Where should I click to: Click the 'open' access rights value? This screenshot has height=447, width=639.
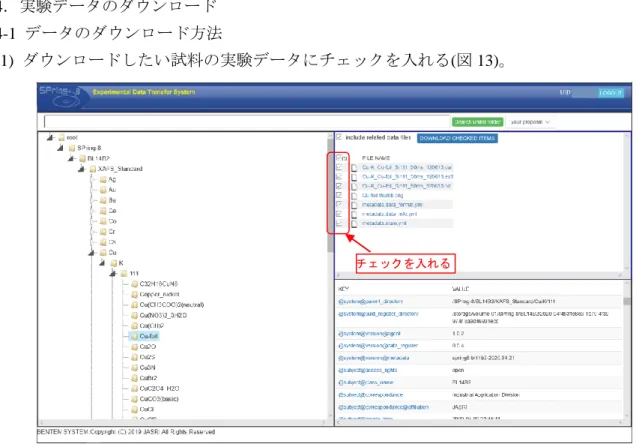[458, 370]
